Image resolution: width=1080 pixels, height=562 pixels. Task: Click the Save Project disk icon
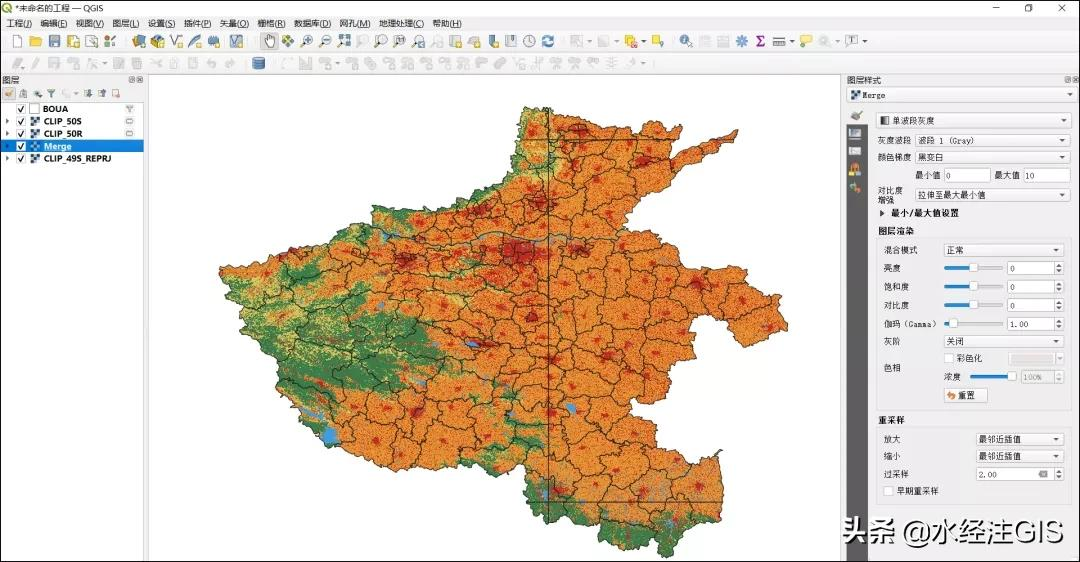click(55, 41)
